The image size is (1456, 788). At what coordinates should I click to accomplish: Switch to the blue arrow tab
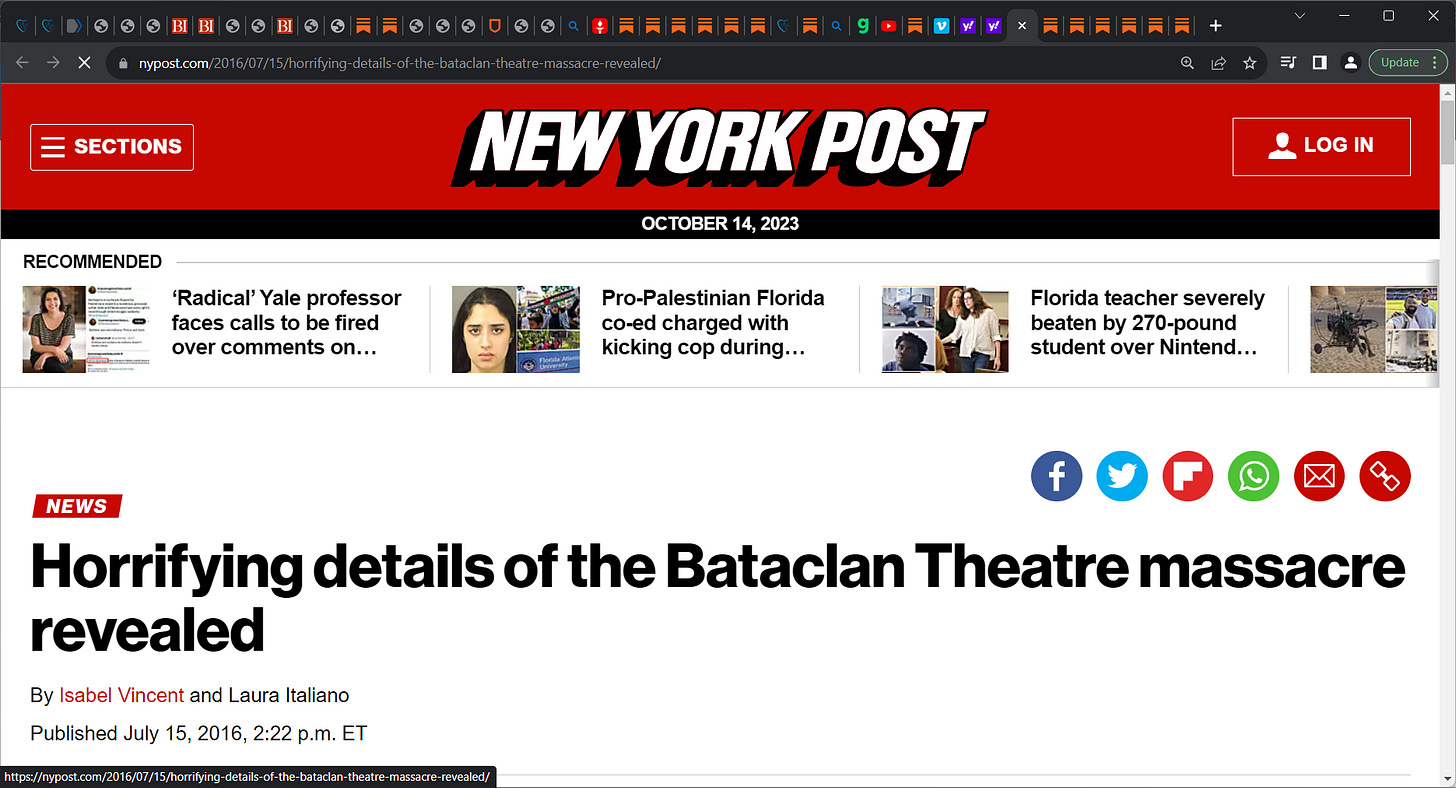coord(74,26)
